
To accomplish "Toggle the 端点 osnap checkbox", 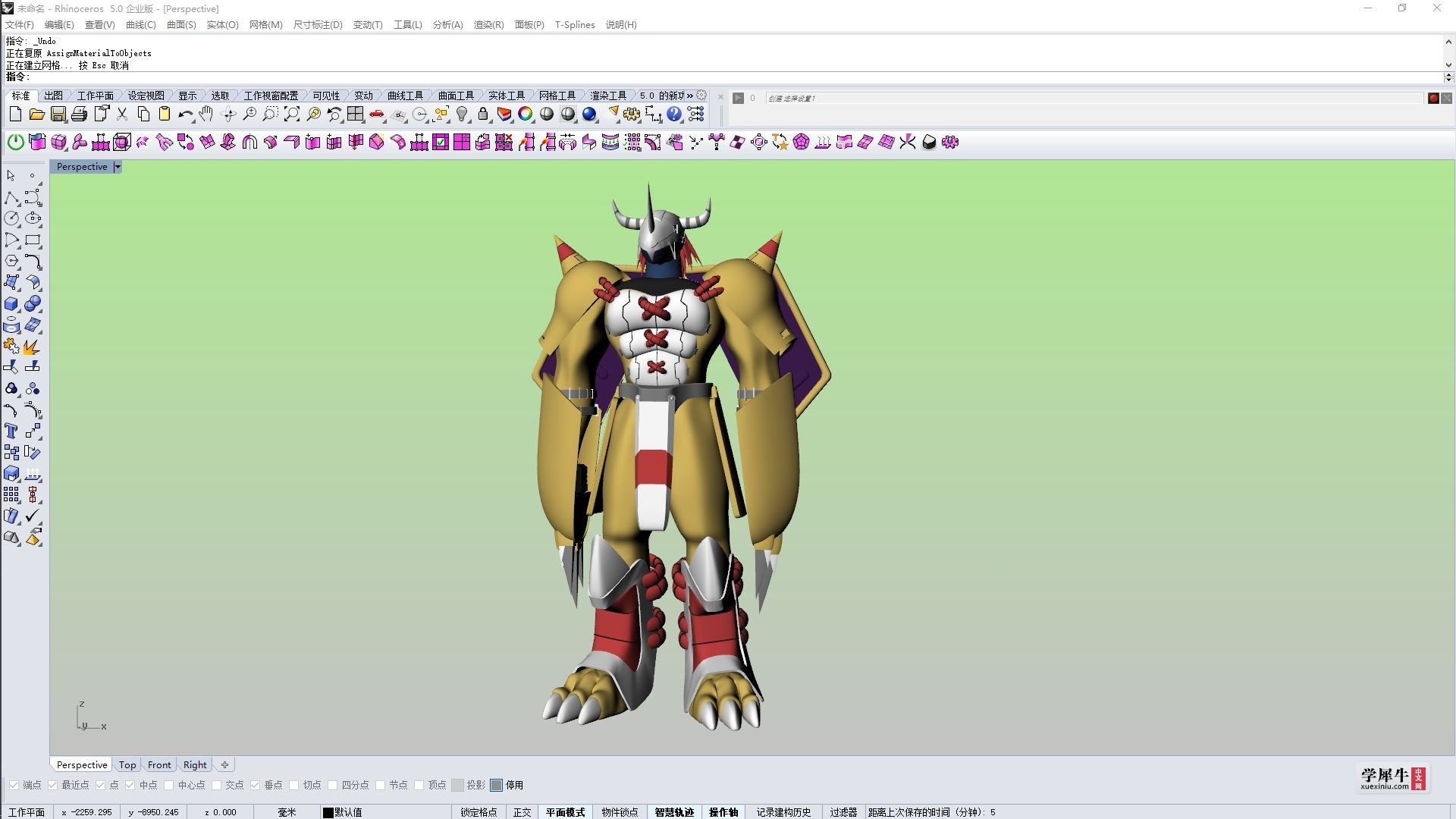I will pos(14,785).
